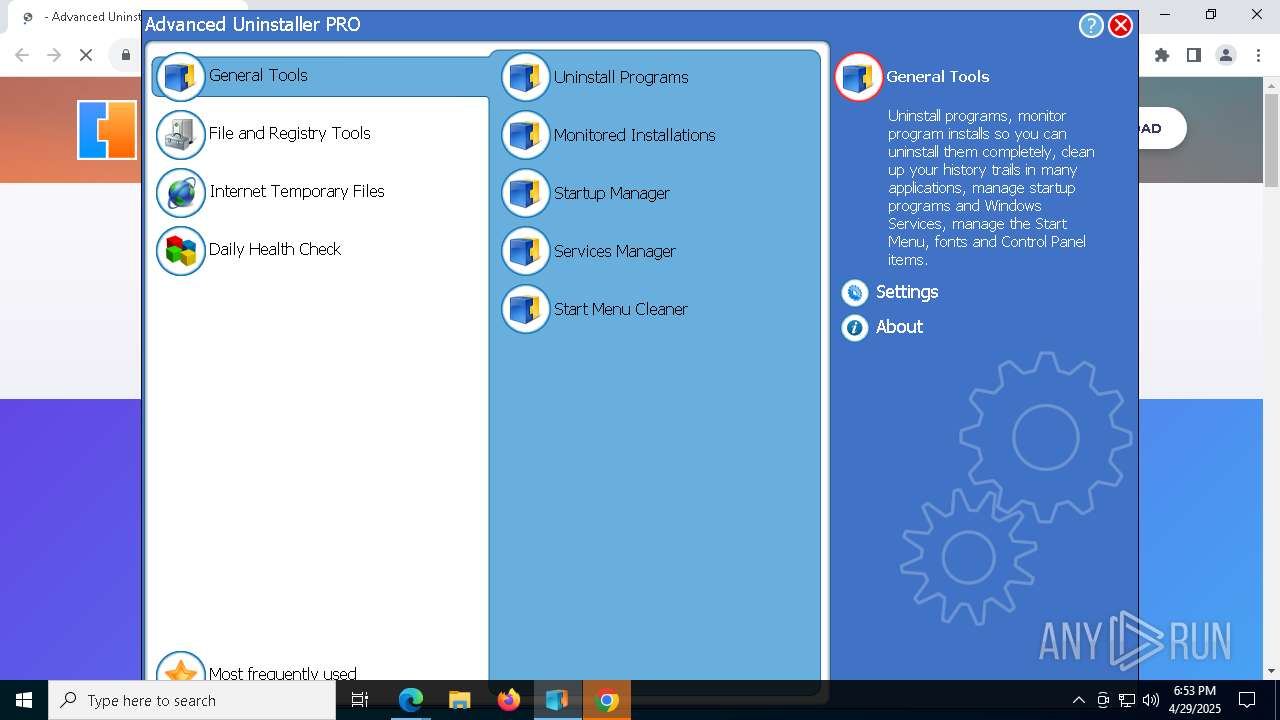The width and height of the screenshot is (1280, 720).
Task: Open File Explorer from the taskbar
Action: [x=459, y=700]
